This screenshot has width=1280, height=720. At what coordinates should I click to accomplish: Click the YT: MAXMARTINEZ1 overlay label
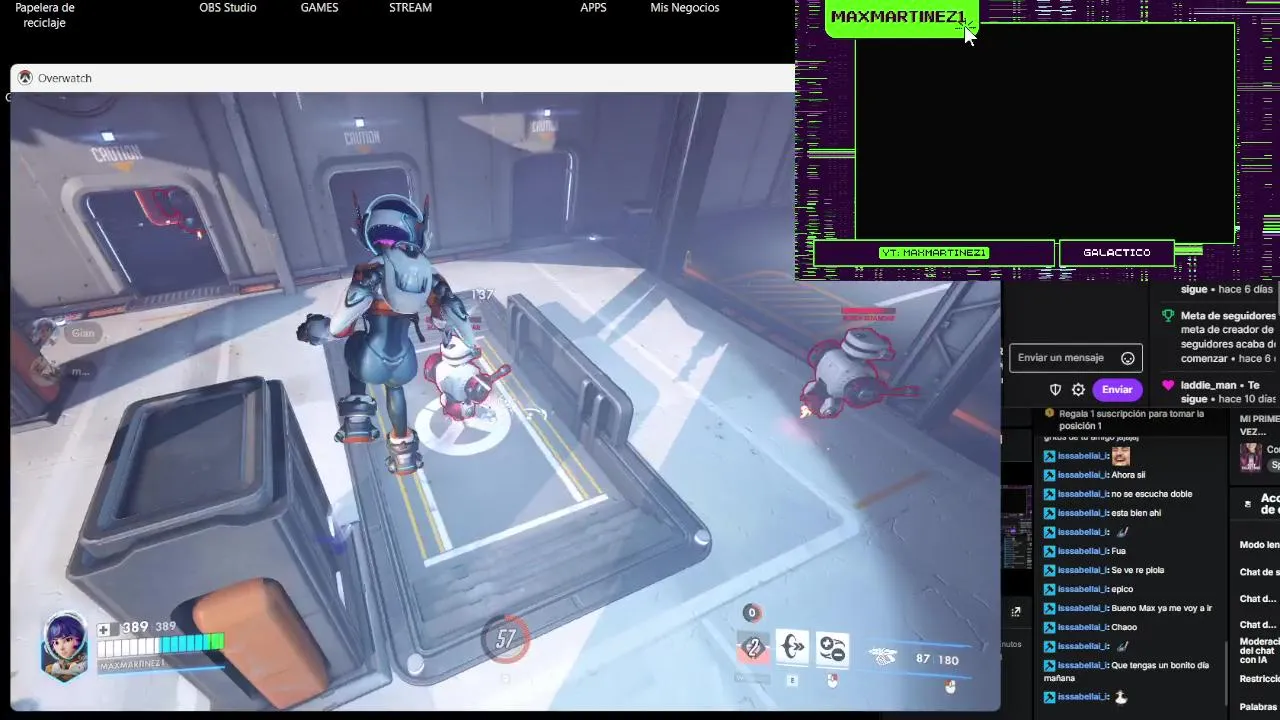(934, 253)
